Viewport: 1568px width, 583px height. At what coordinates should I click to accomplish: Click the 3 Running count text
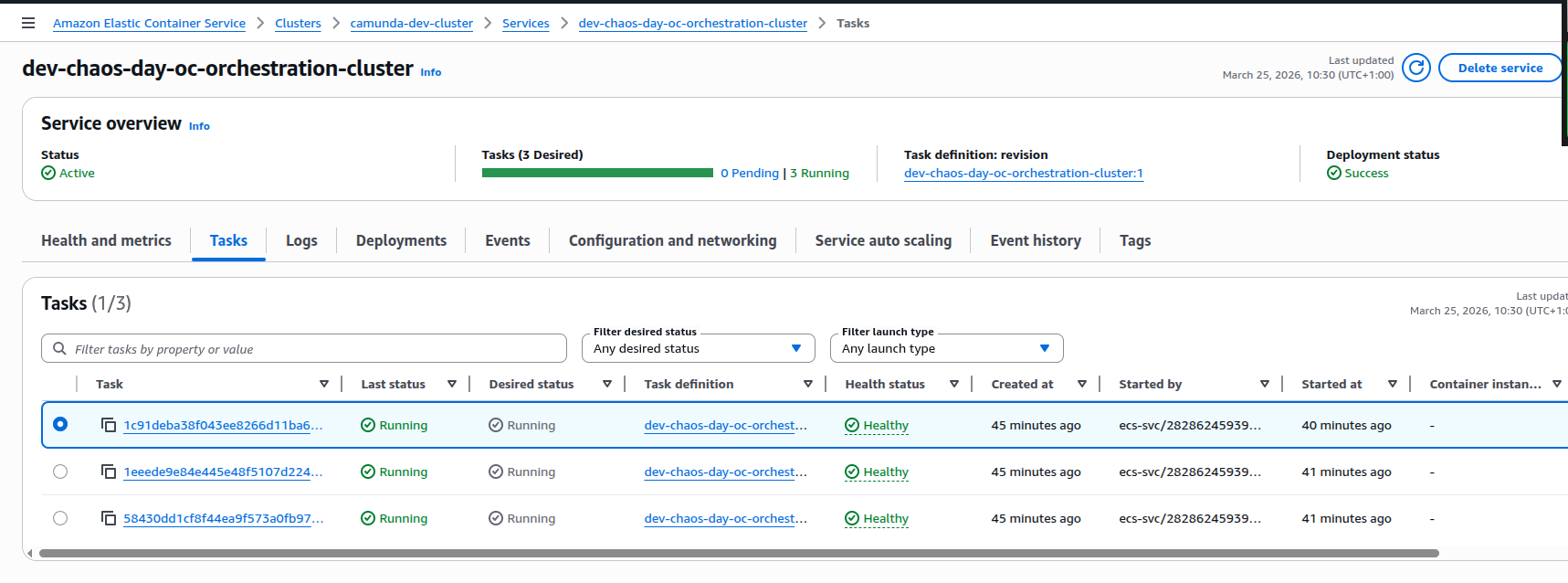tap(820, 173)
